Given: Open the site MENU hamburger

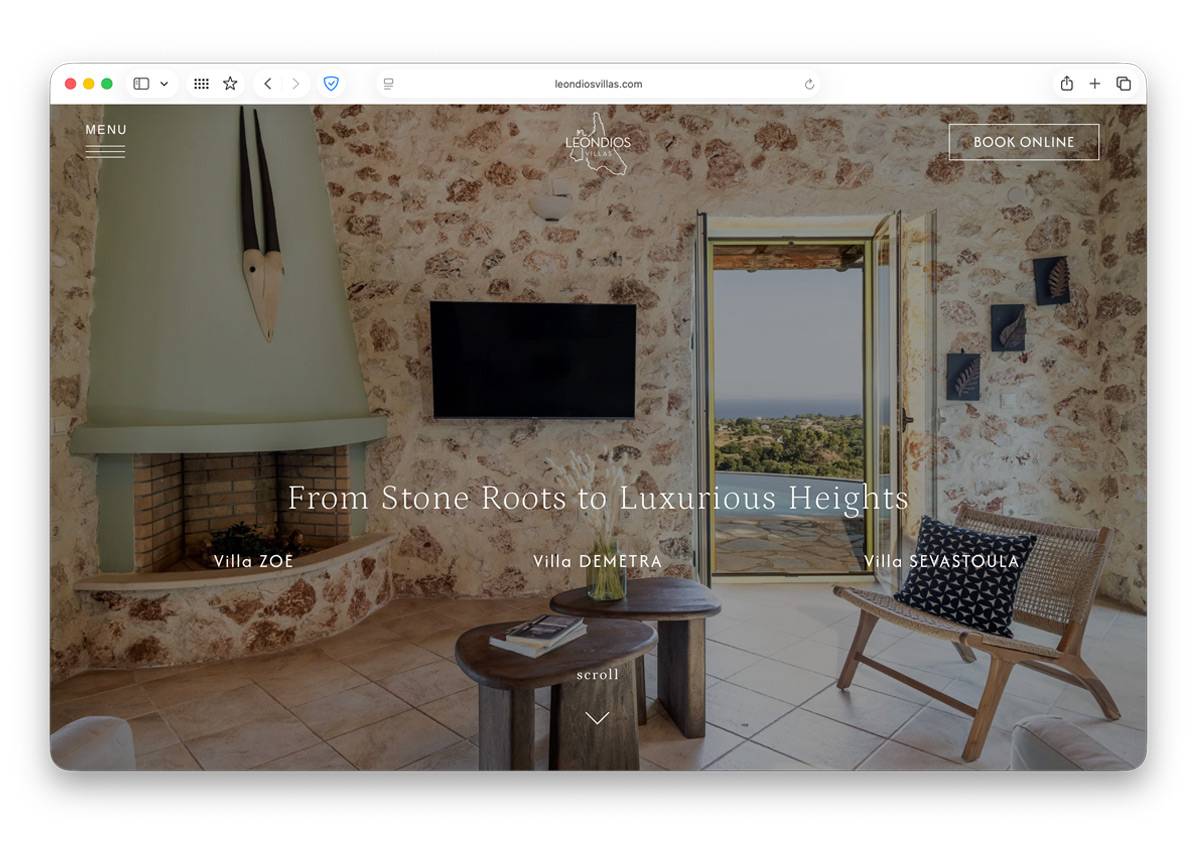Looking at the screenshot, I should [105, 140].
